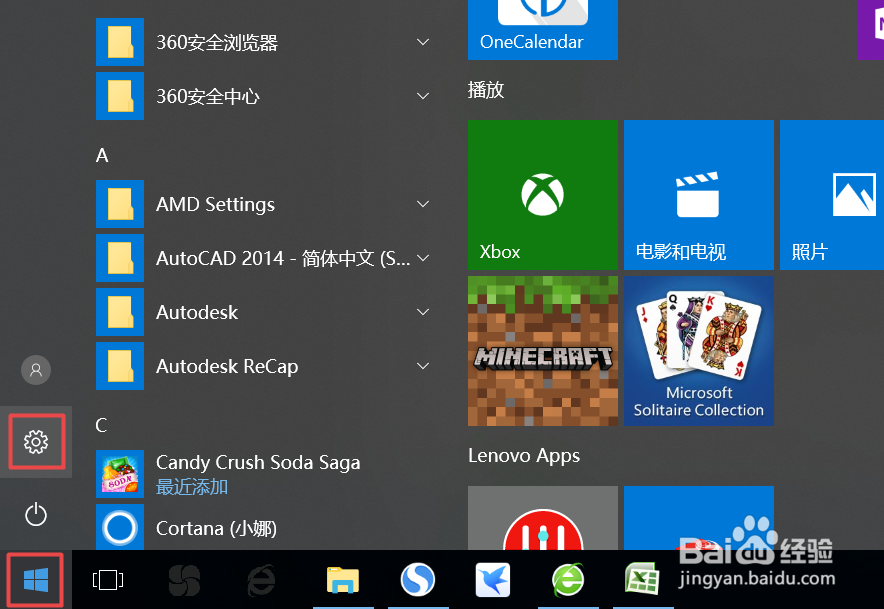The image size is (884, 609).
Task: Click the 播放 group heading
Action: [486, 90]
